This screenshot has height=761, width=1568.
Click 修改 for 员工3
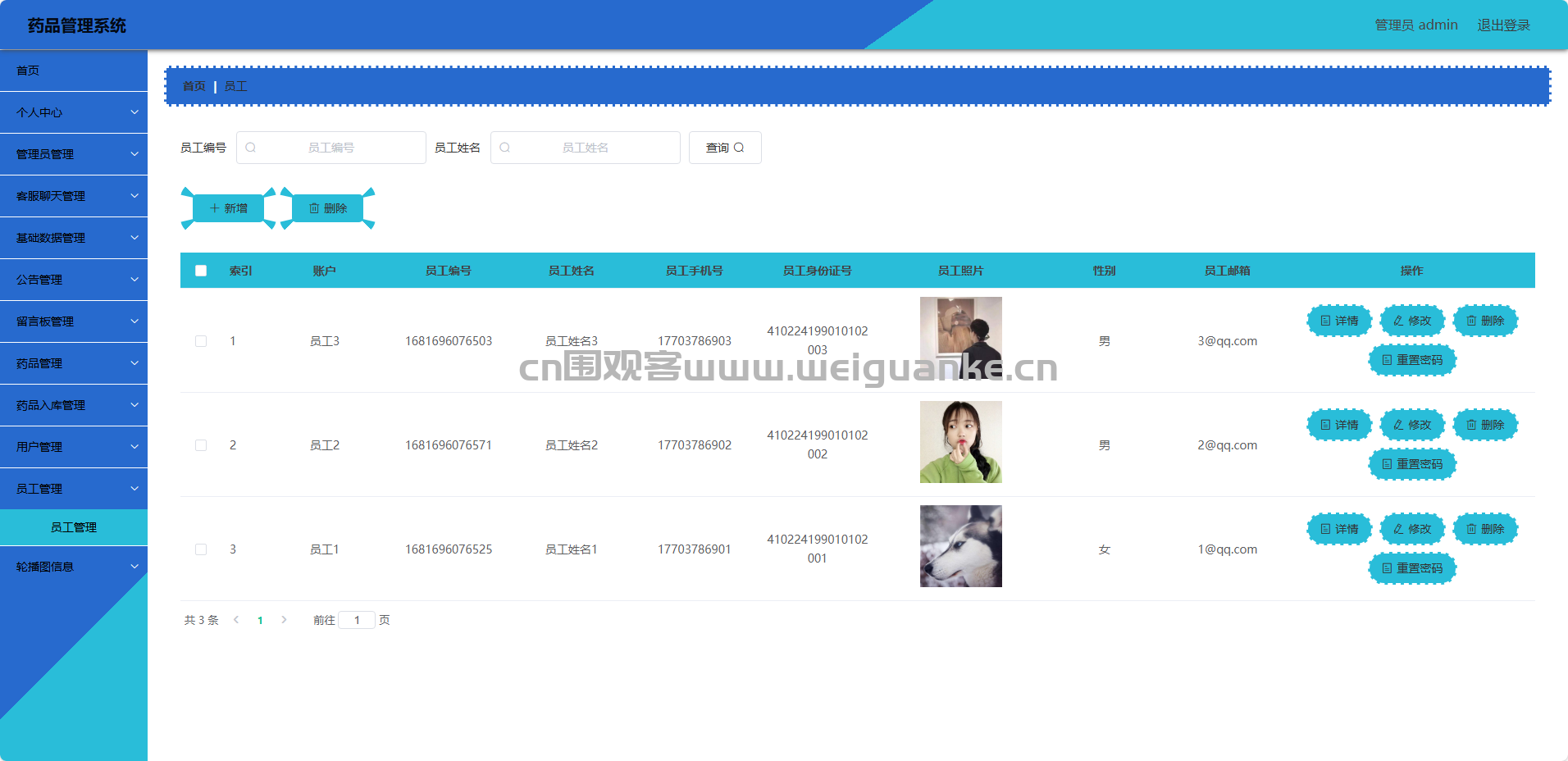tap(1412, 321)
